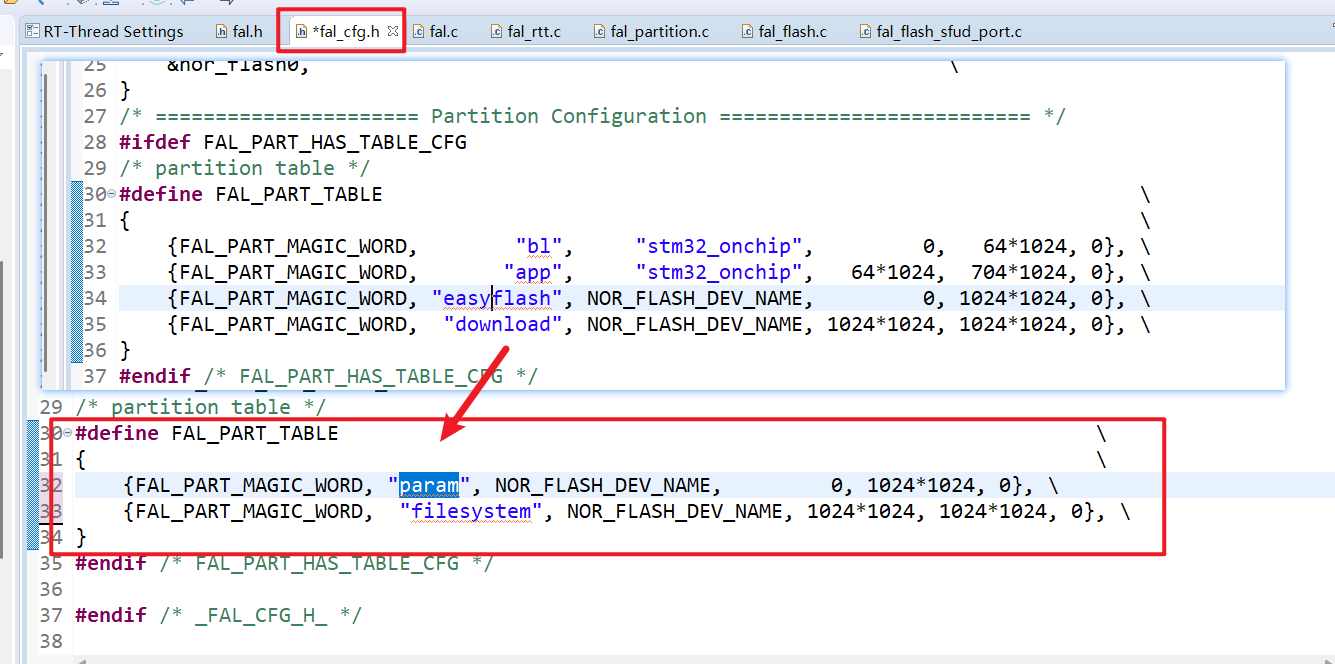The image size is (1335, 664).
Task: Switch to the fal_flash.c tab
Action: [784, 31]
